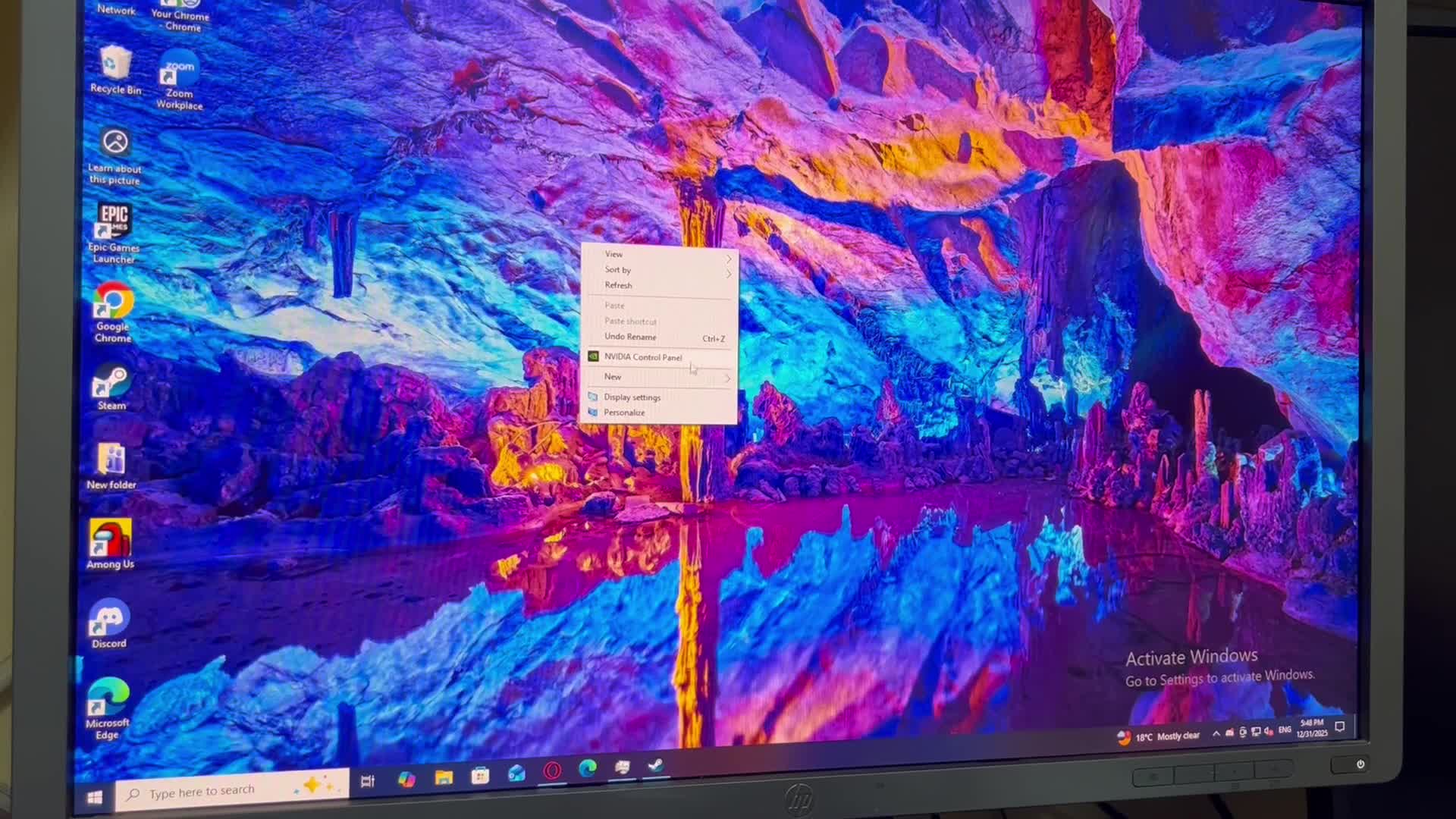1456x819 pixels.
Task: Choose Undo Rename in the context menu
Action: 660,337
